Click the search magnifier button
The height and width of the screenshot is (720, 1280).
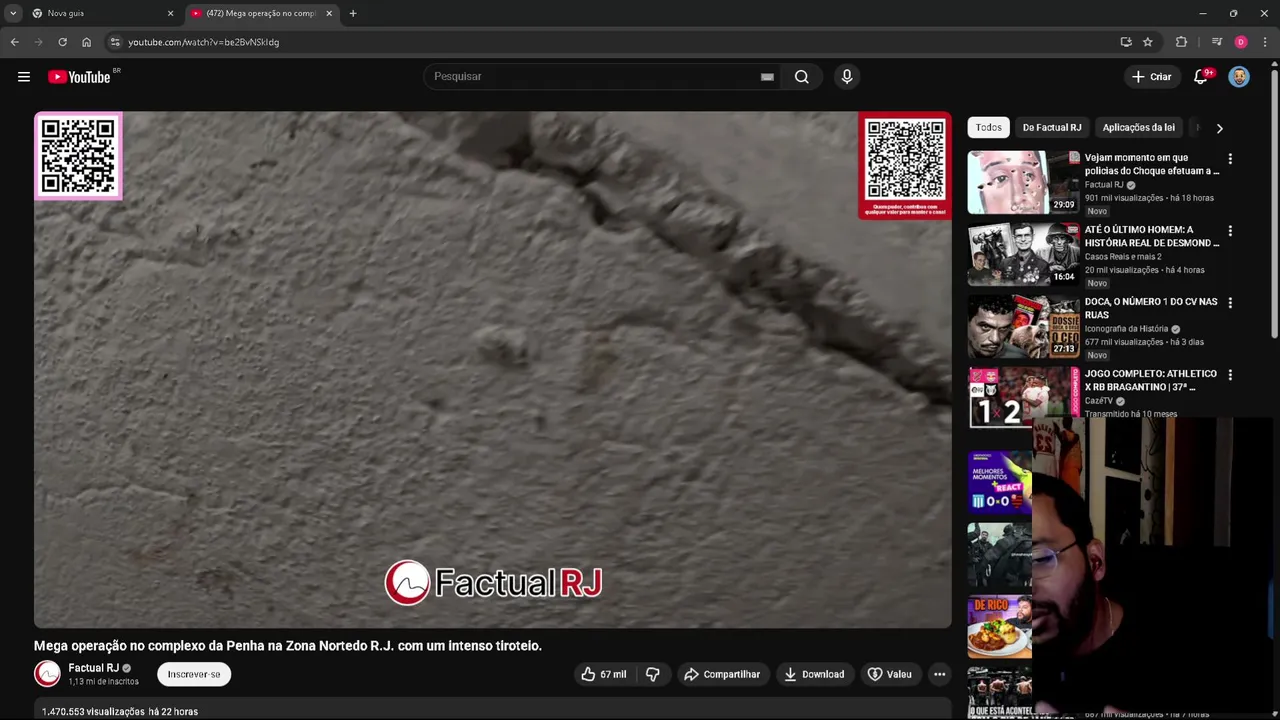(x=801, y=77)
